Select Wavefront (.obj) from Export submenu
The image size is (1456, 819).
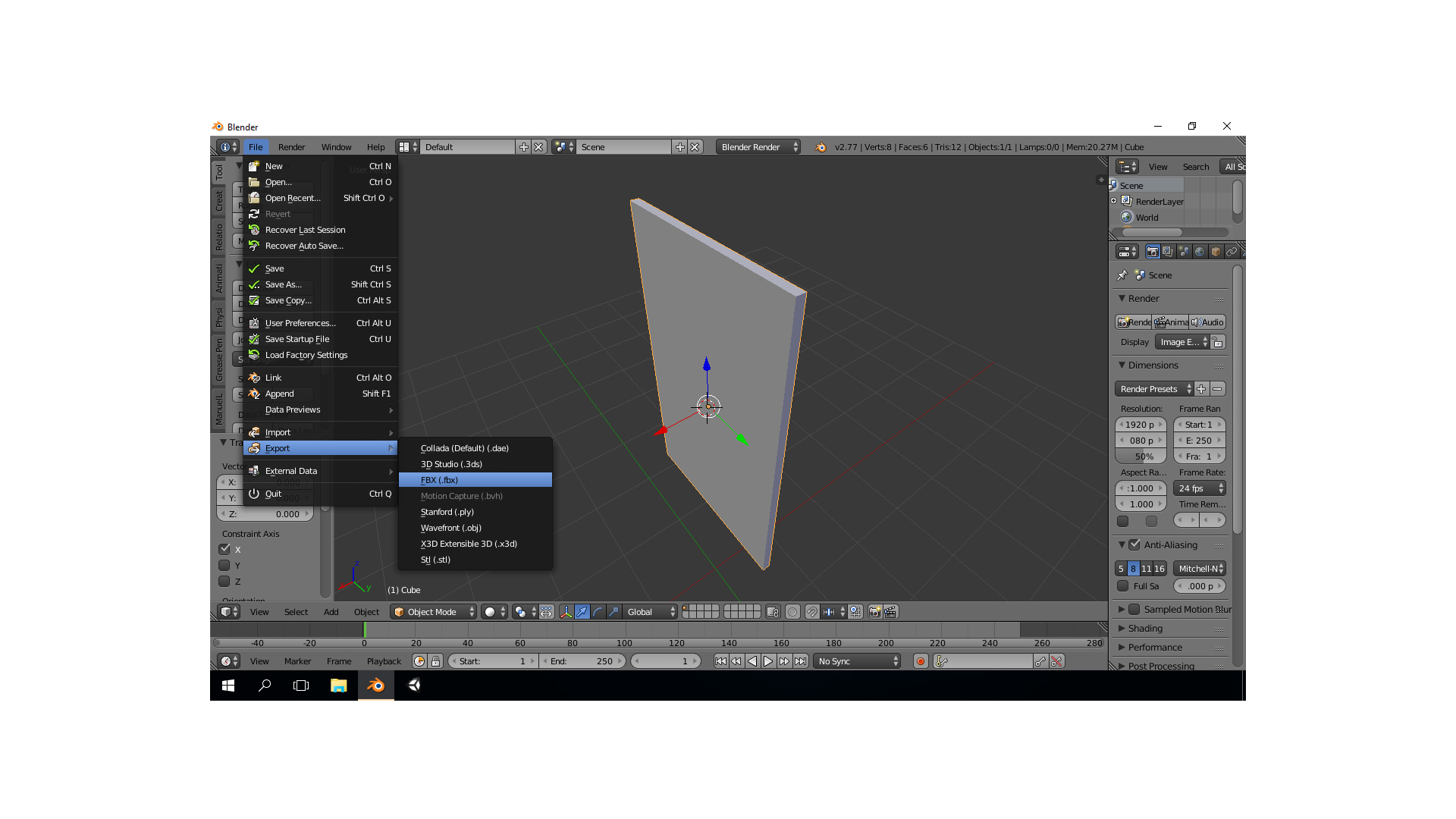tap(452, 527)
